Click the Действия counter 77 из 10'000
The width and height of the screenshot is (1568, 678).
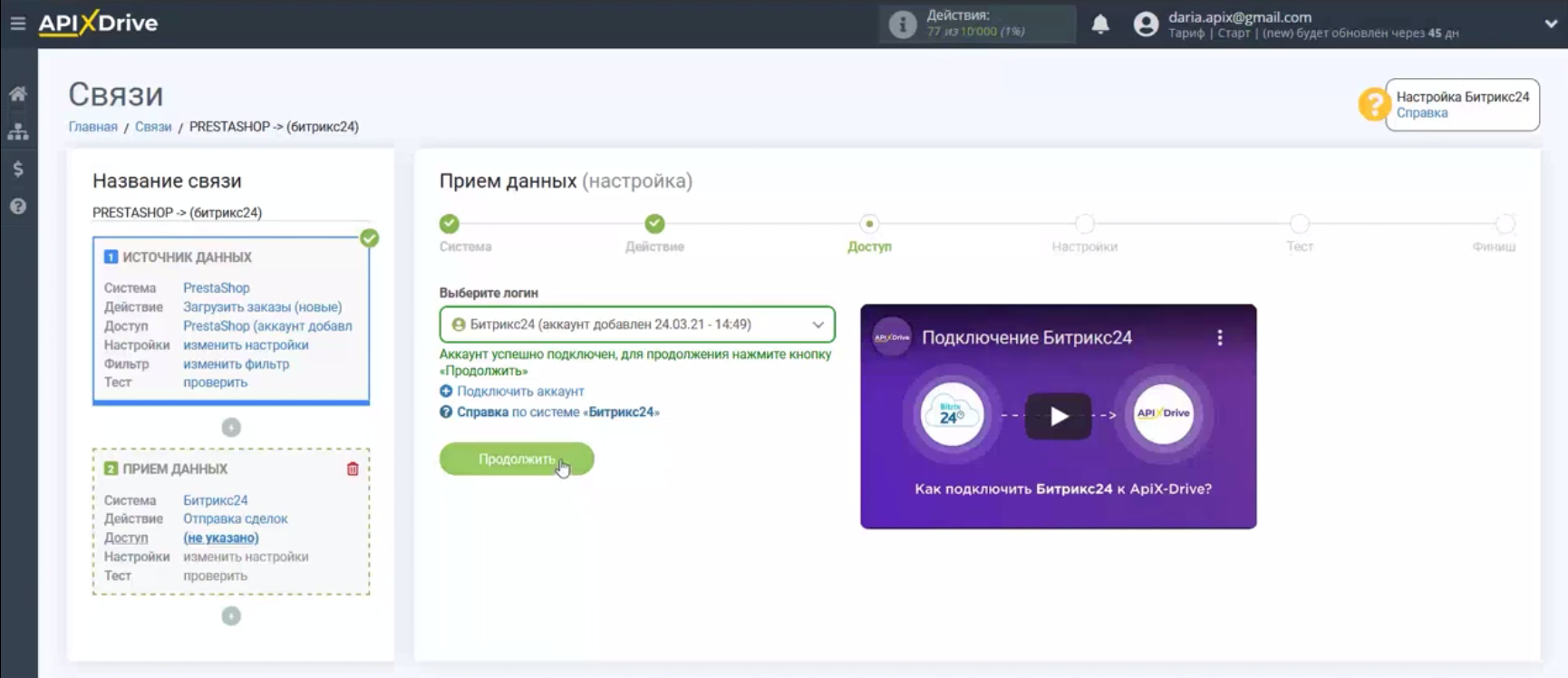click(975, 32)
